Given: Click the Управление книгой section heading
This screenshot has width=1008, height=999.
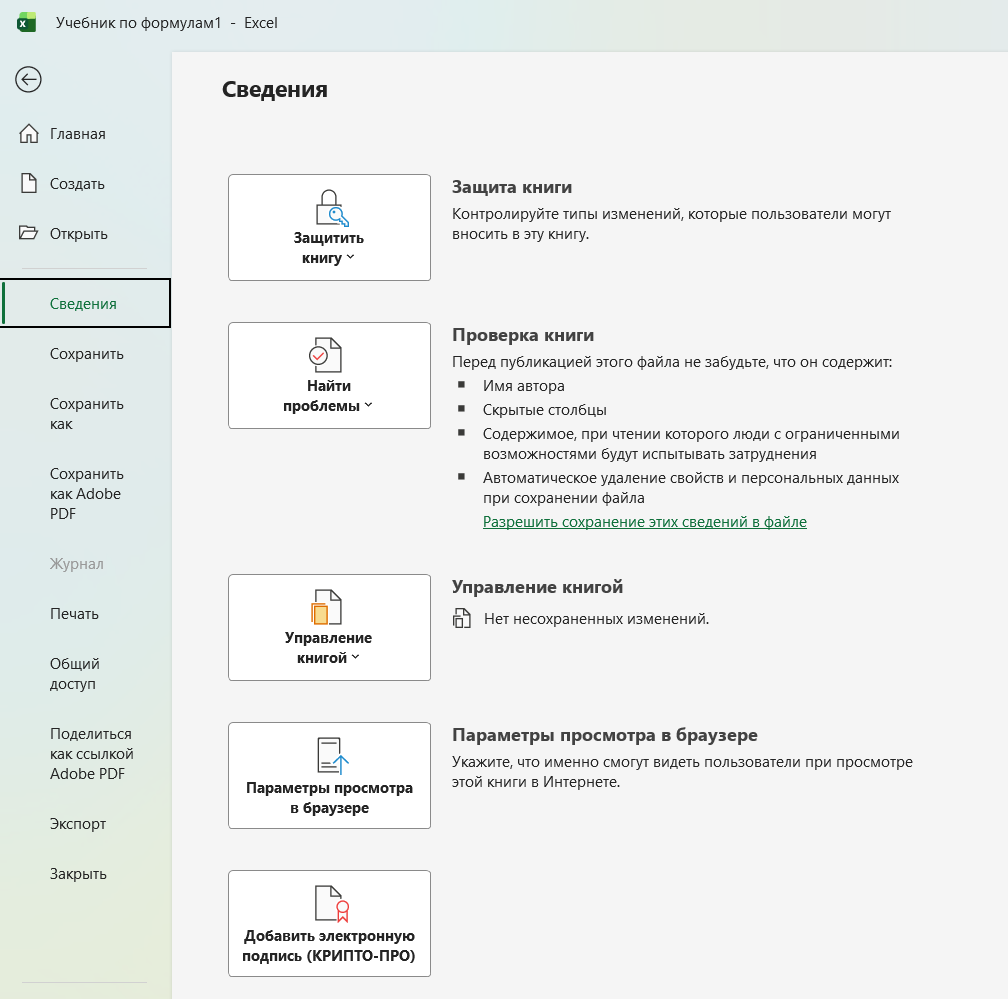Looking at the screenshot, I should [x=537, y=587].
